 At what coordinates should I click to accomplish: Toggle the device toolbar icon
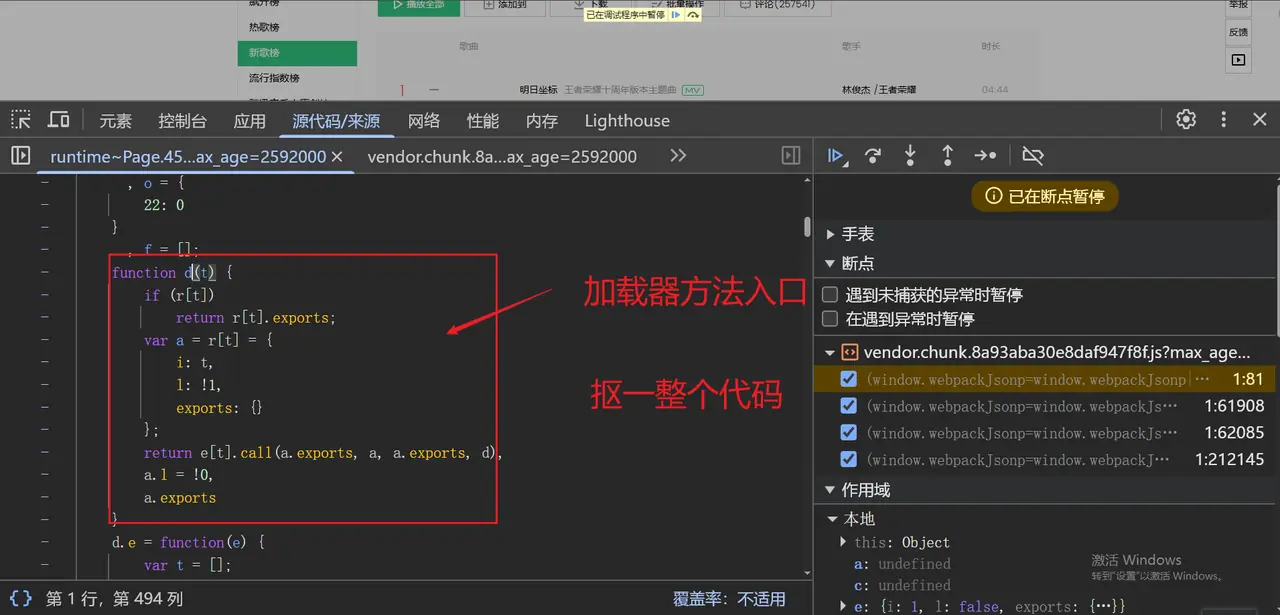(59, 120)
